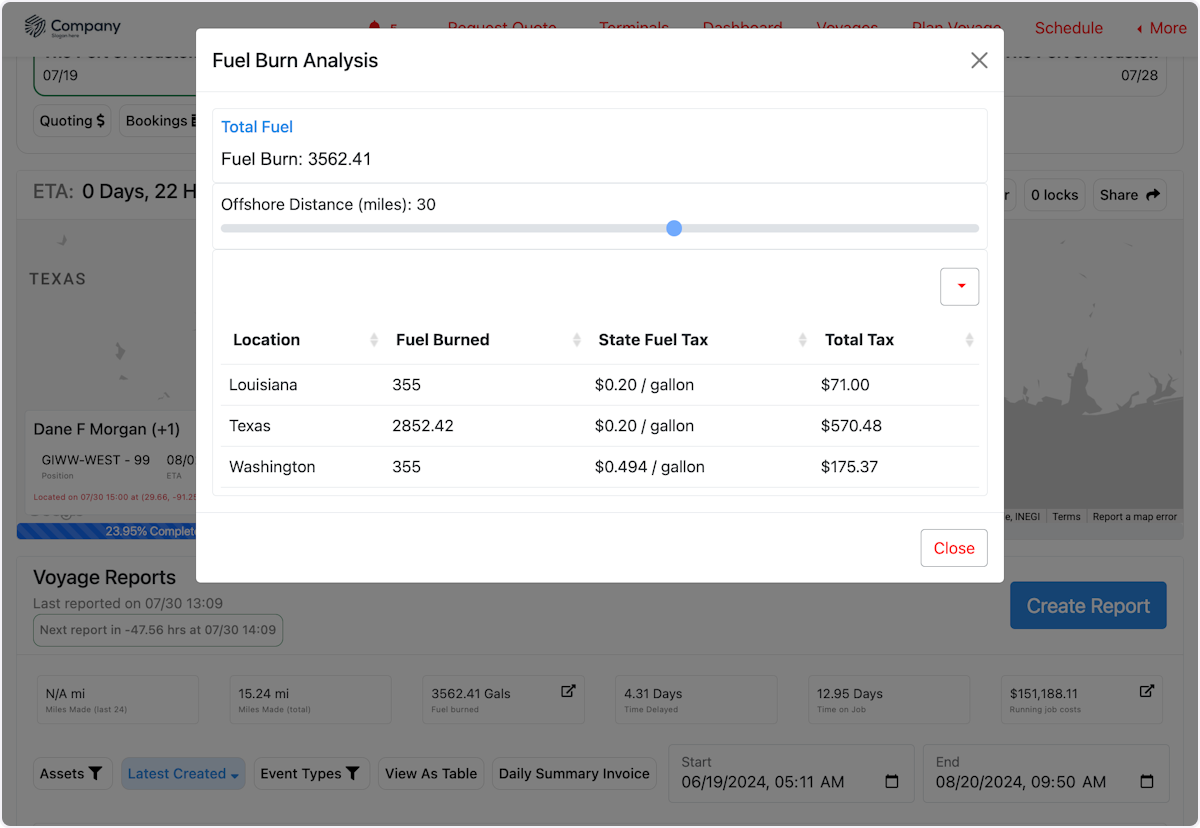Open the Assets filter
The image size is (1200, 828).
(x=72, y=773)
